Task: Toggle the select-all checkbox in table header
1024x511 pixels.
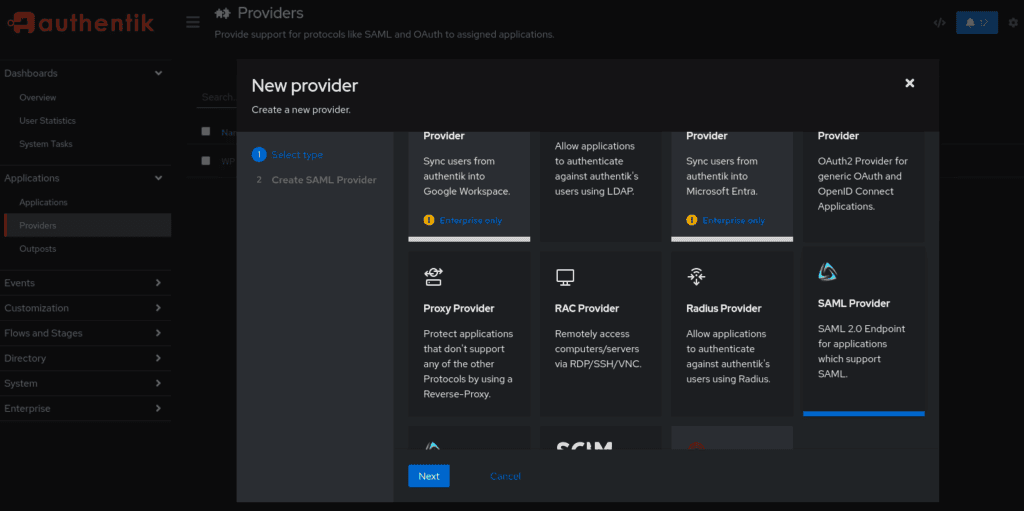Action: [206, 131]
